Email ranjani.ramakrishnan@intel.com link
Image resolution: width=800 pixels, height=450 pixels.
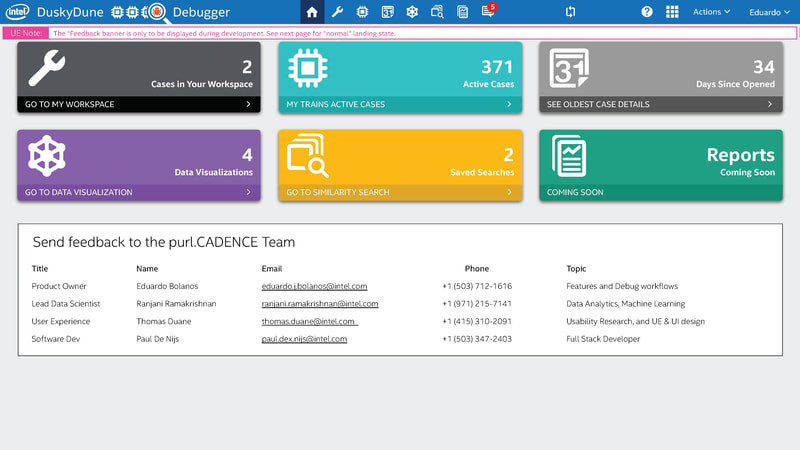pyautogui.click(x=320, y=304)
